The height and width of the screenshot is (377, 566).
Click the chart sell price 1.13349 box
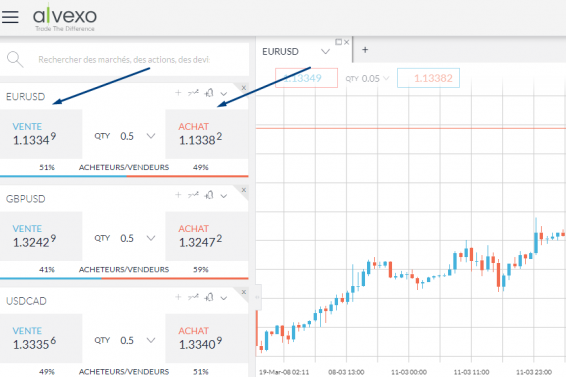[306, 78]
